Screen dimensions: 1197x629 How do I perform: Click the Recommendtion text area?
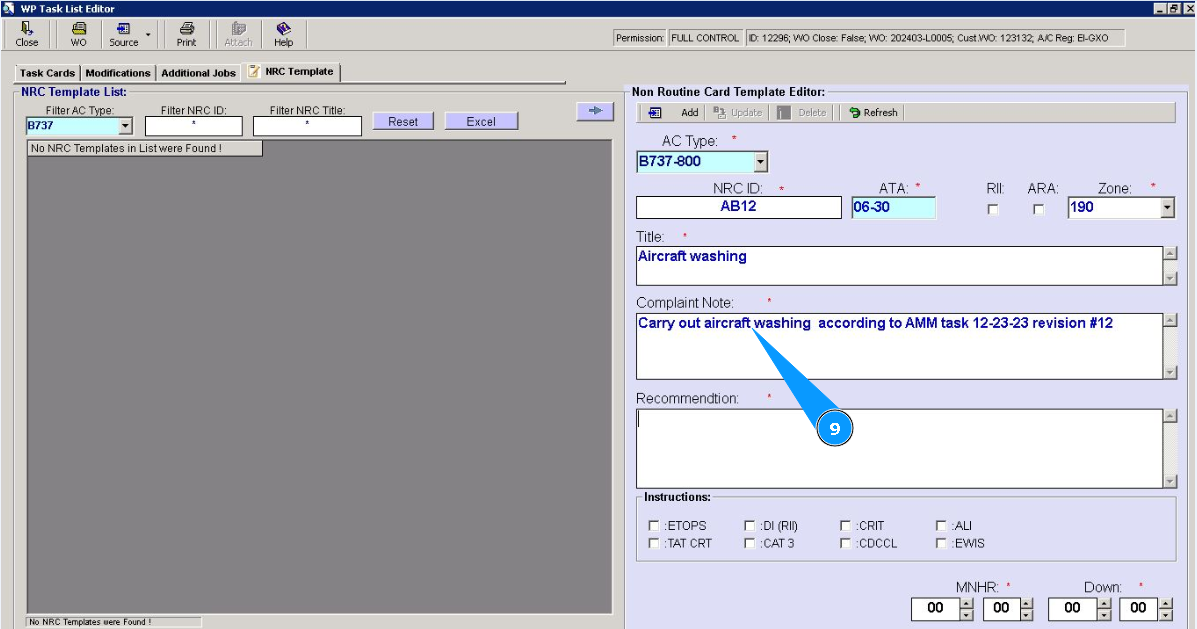tap(899, 448)
